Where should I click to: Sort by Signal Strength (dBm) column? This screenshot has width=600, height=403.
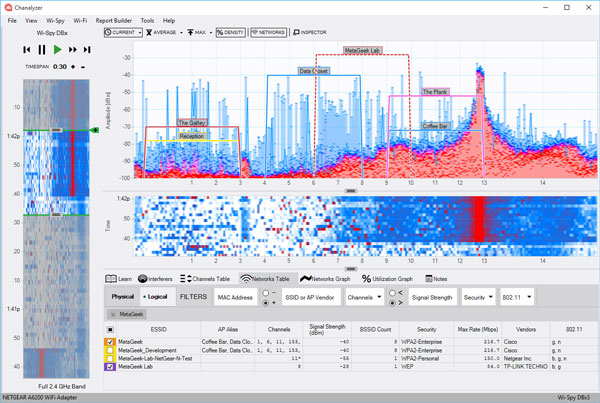[x=327, y=330]
